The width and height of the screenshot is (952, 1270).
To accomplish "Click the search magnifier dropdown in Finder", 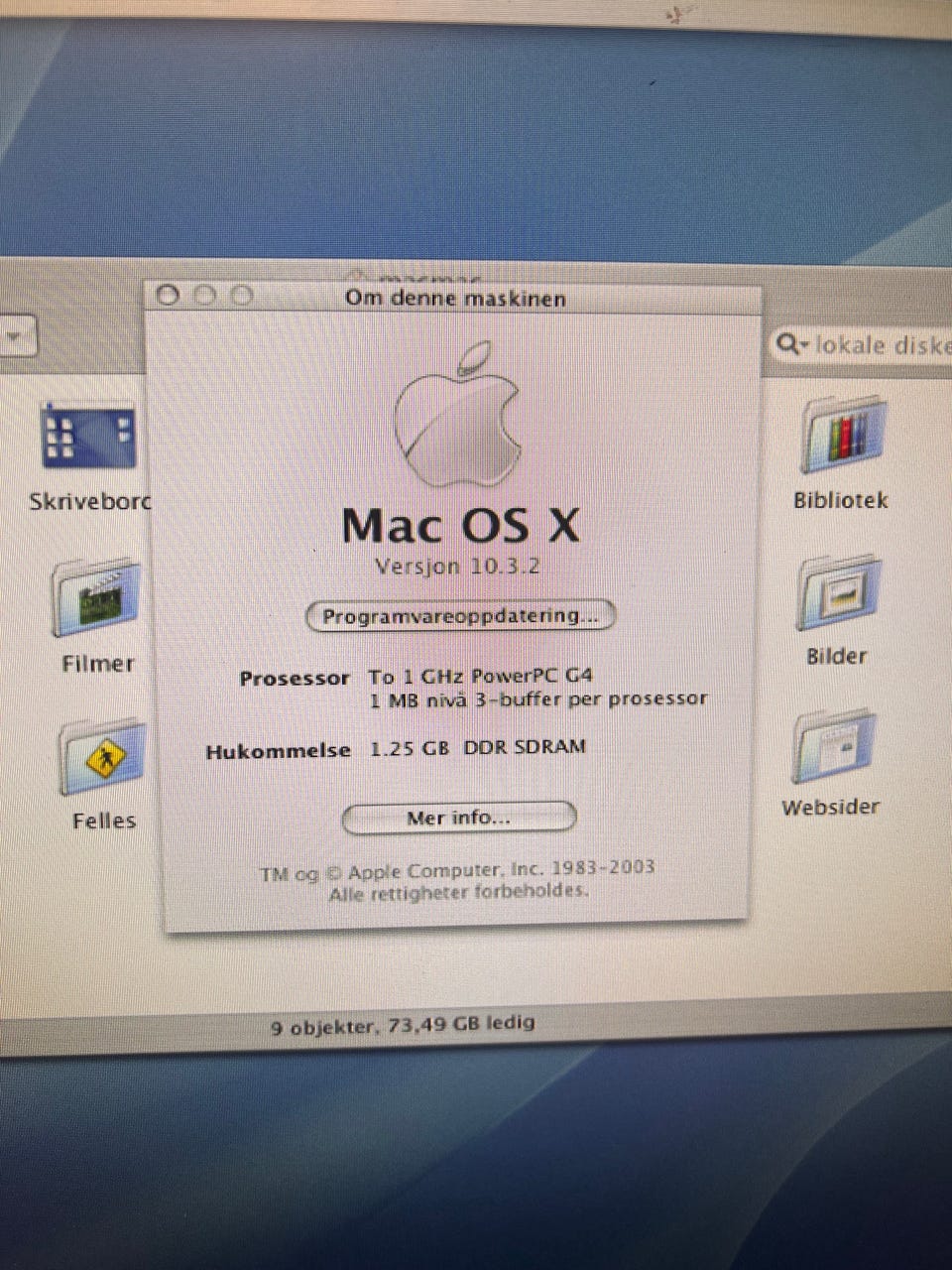I will pos(792,345).
